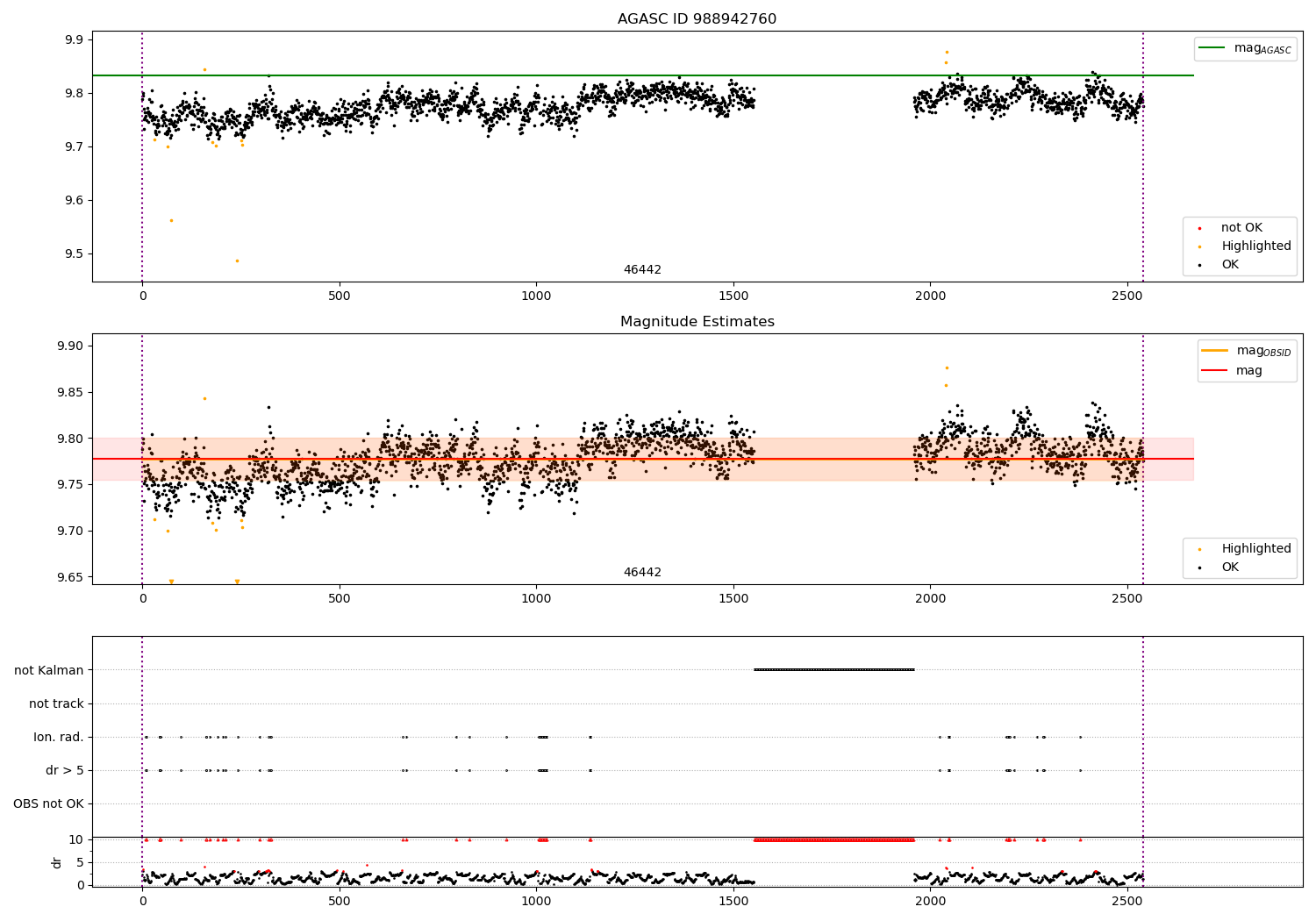The height and width of the screenshot is (921, 1316).
Task: Click the plot title "AGASC ID 988942760"
Action: tap(697, 19)
